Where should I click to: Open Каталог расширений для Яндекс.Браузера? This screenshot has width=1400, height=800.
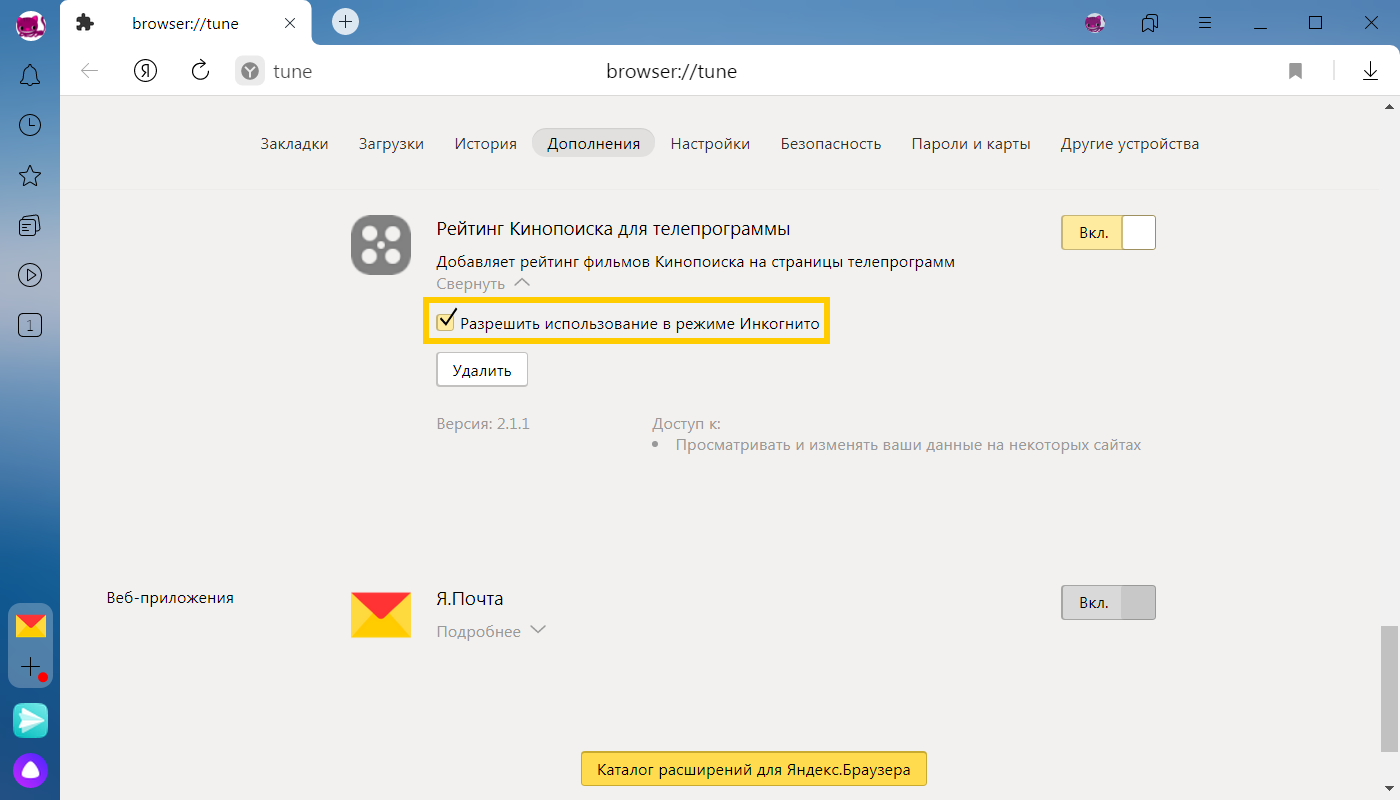754,770
